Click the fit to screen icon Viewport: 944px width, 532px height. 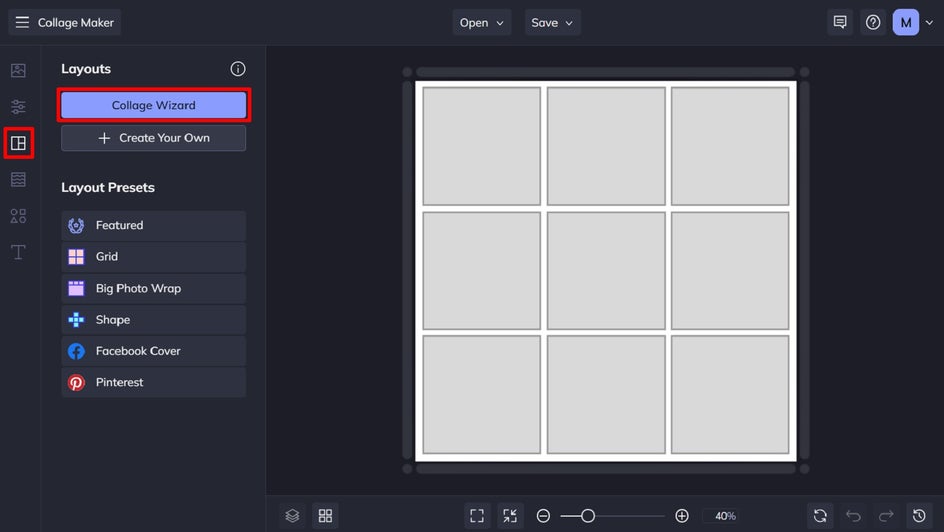[477, 516]
